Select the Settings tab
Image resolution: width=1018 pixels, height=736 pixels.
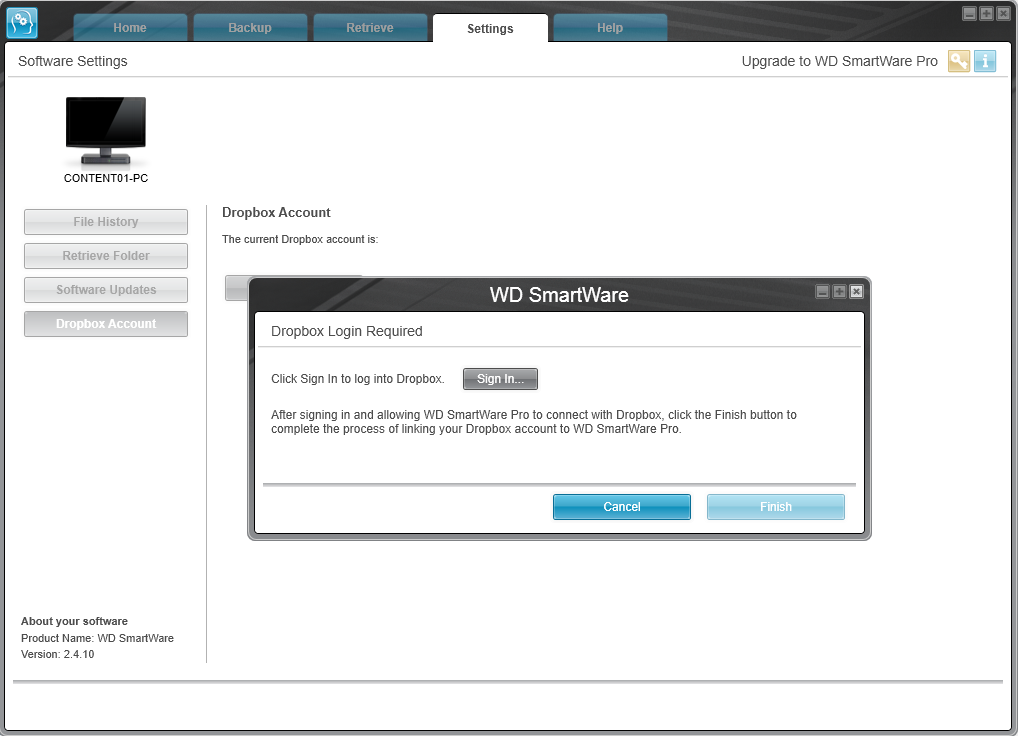coord(490,28)
